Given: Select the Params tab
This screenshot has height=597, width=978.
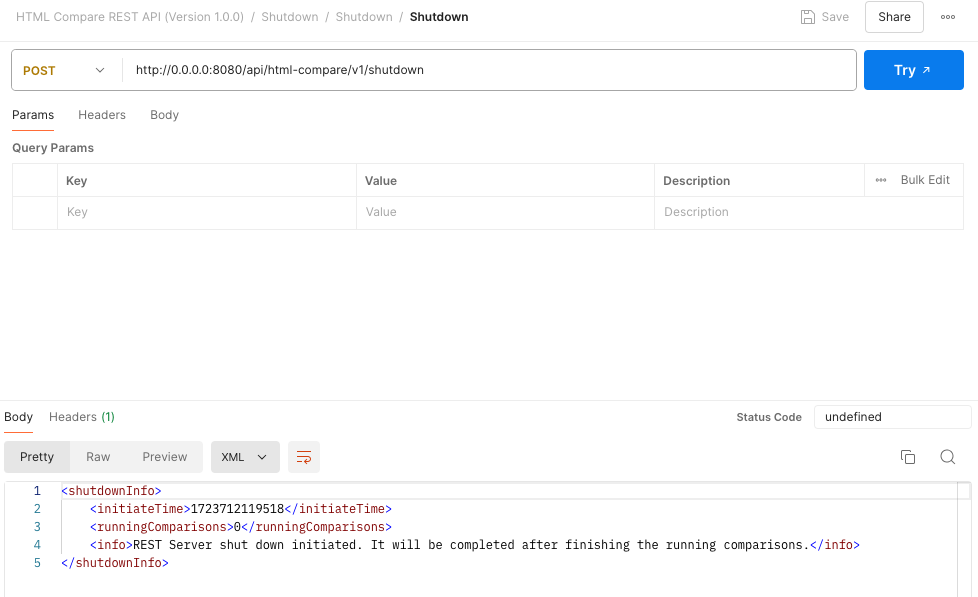Looking at the screenshot, I should [x=33, y=115].
